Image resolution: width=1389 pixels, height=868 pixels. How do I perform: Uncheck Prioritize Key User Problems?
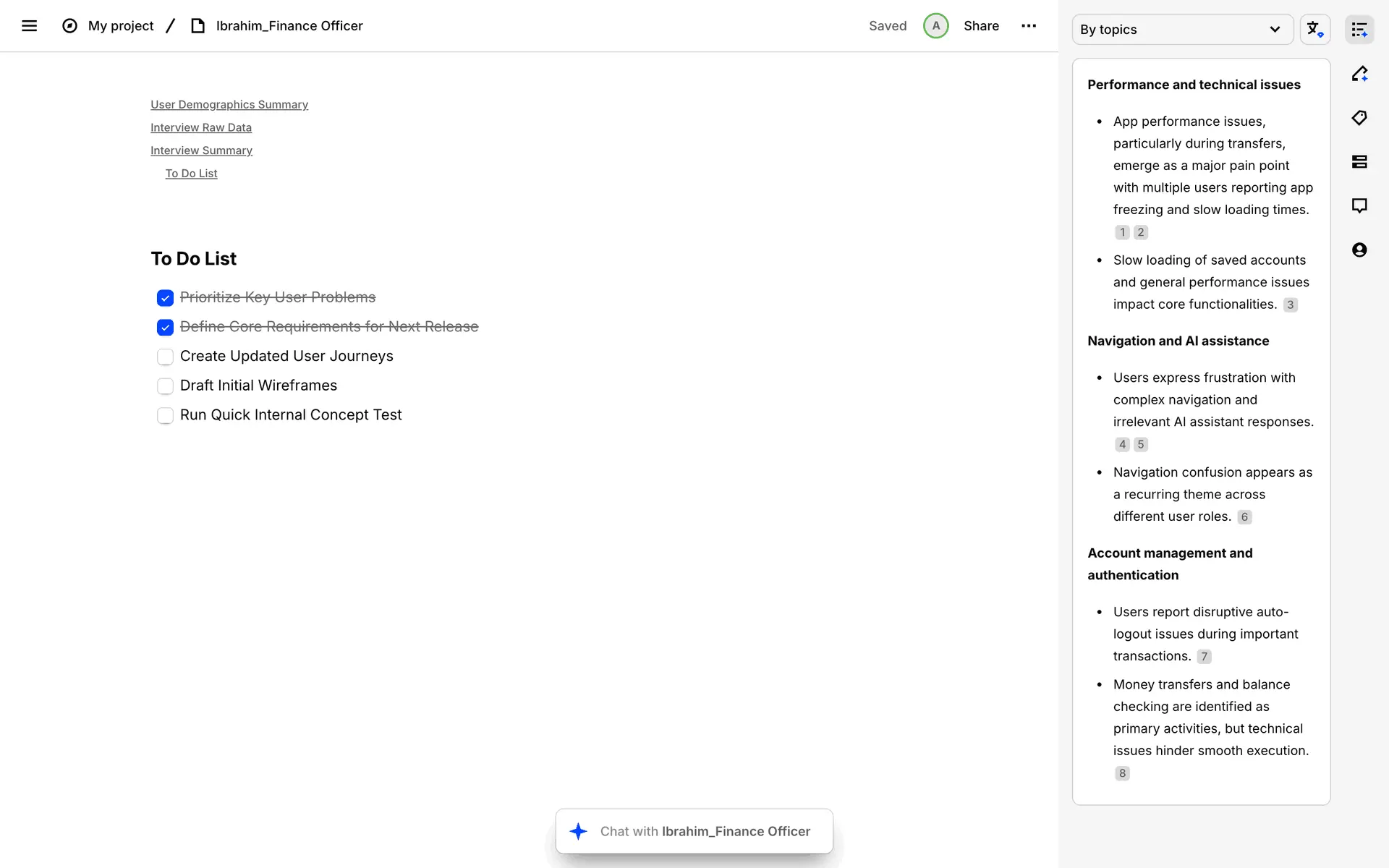click(x=165, y=298)
